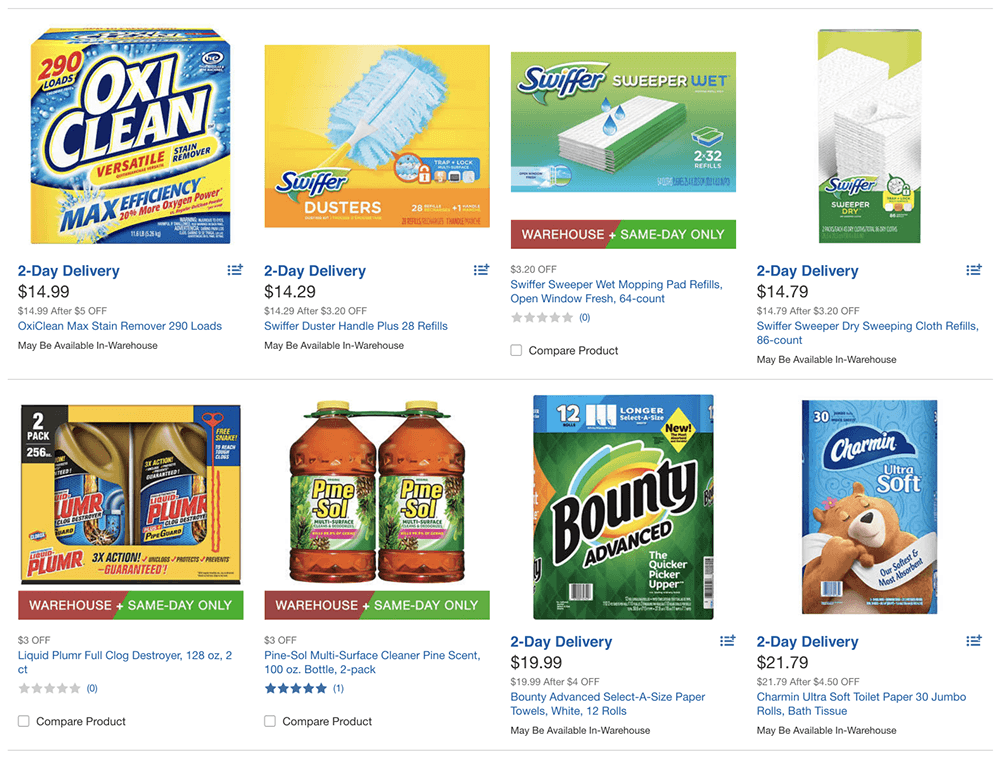Open Swiffer Sweeper Dry Sweeping Cloth Refills link
Viewport: 1000px width, 763px height.
coord(867,333)
